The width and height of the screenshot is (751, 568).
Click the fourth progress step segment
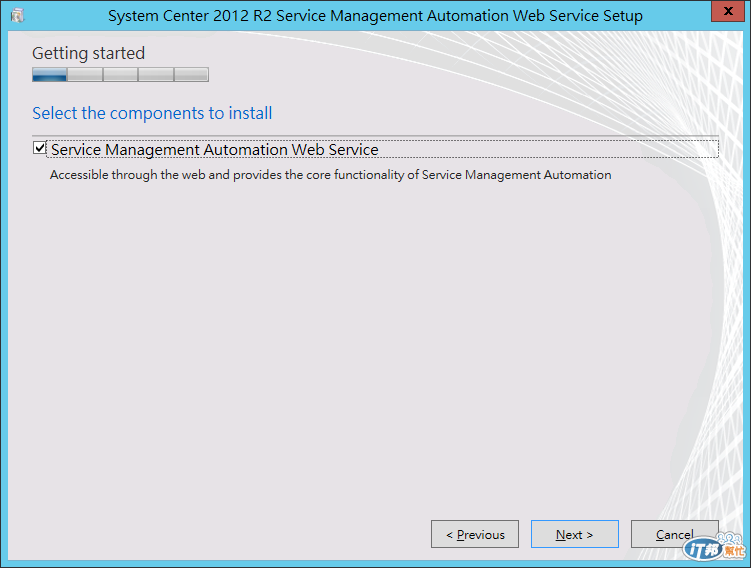point(156,74)
